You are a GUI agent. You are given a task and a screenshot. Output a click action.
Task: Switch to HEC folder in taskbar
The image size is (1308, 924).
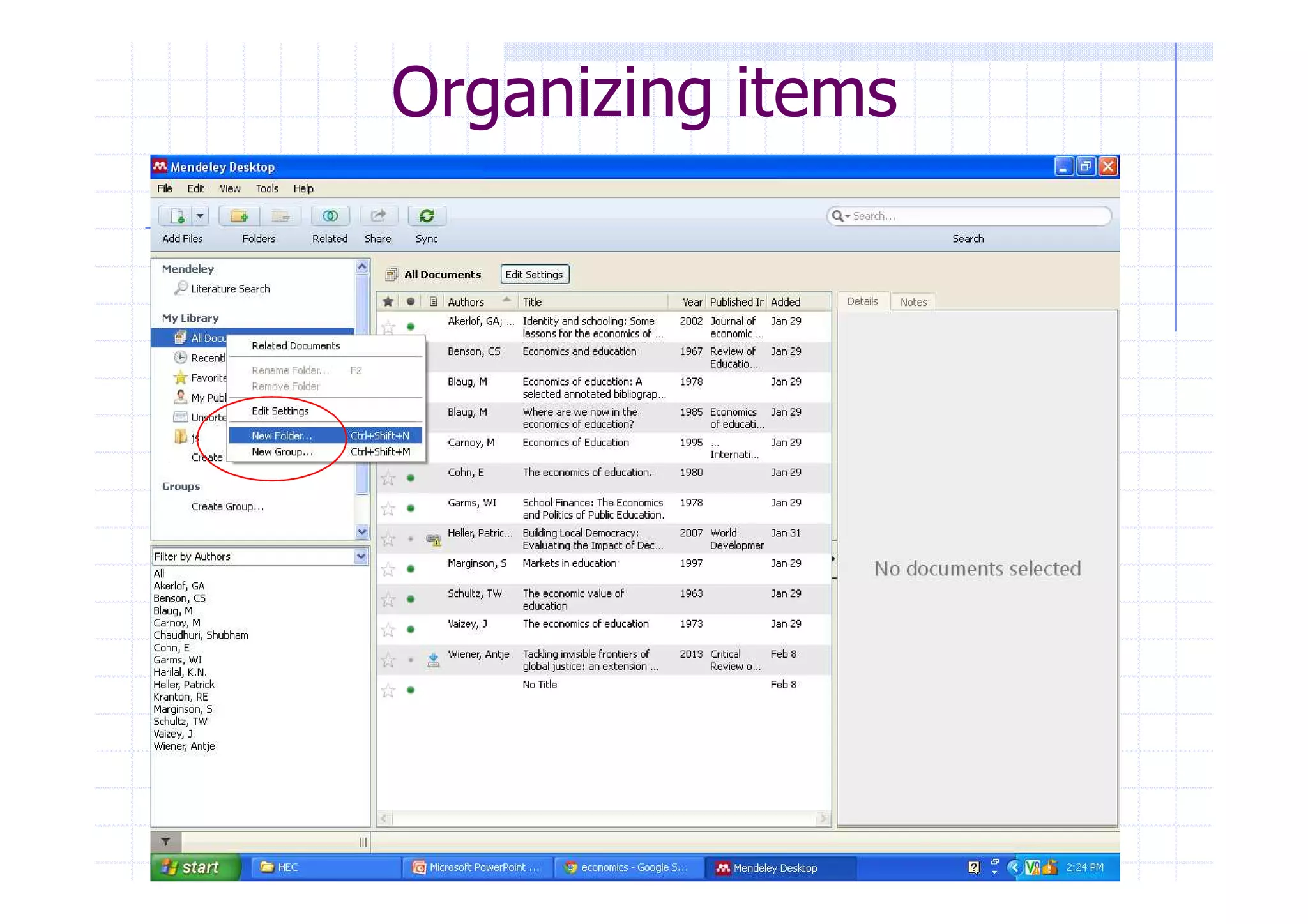pos(326,867)
